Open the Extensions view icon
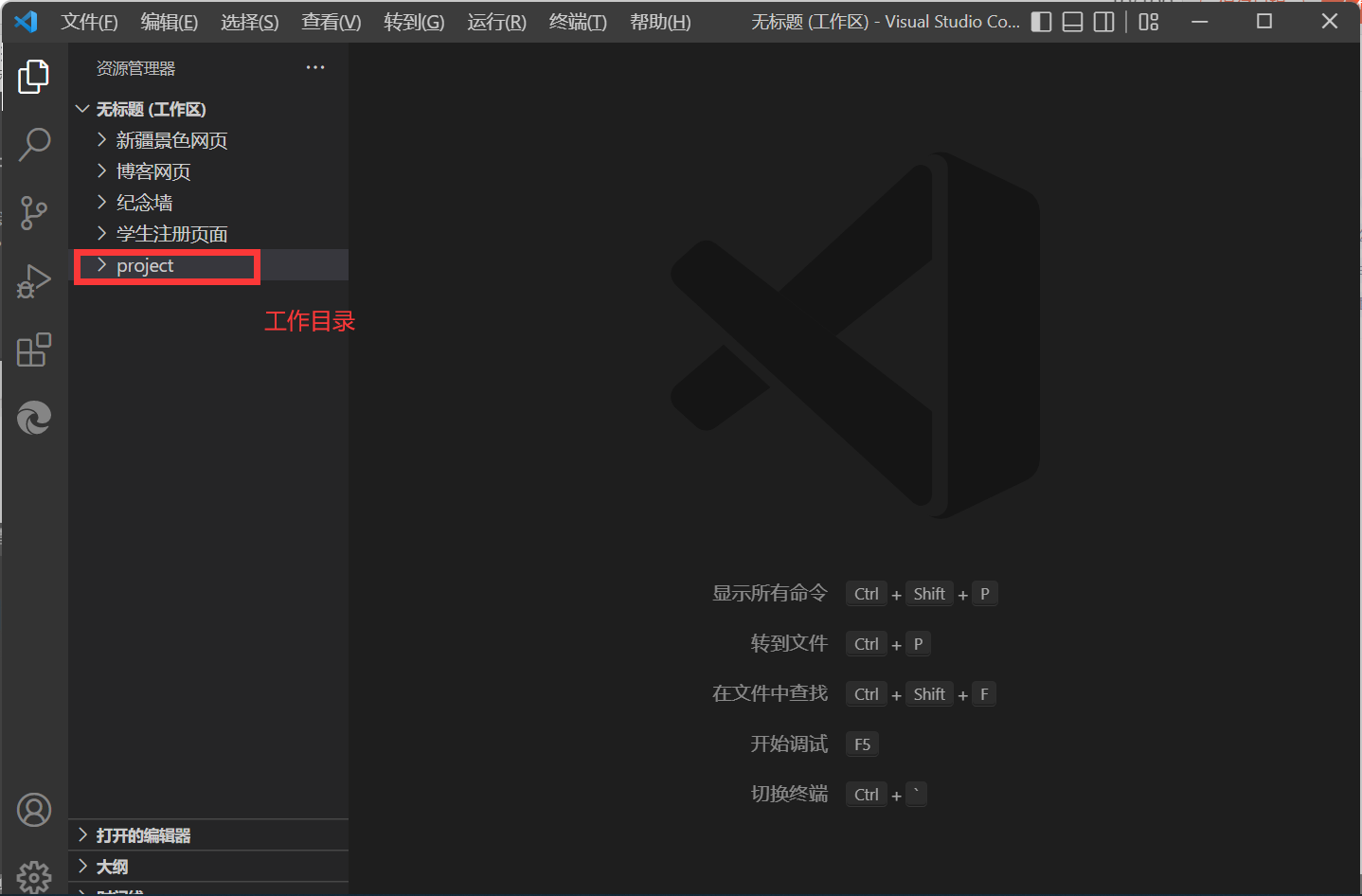 [x=34, y=349]
